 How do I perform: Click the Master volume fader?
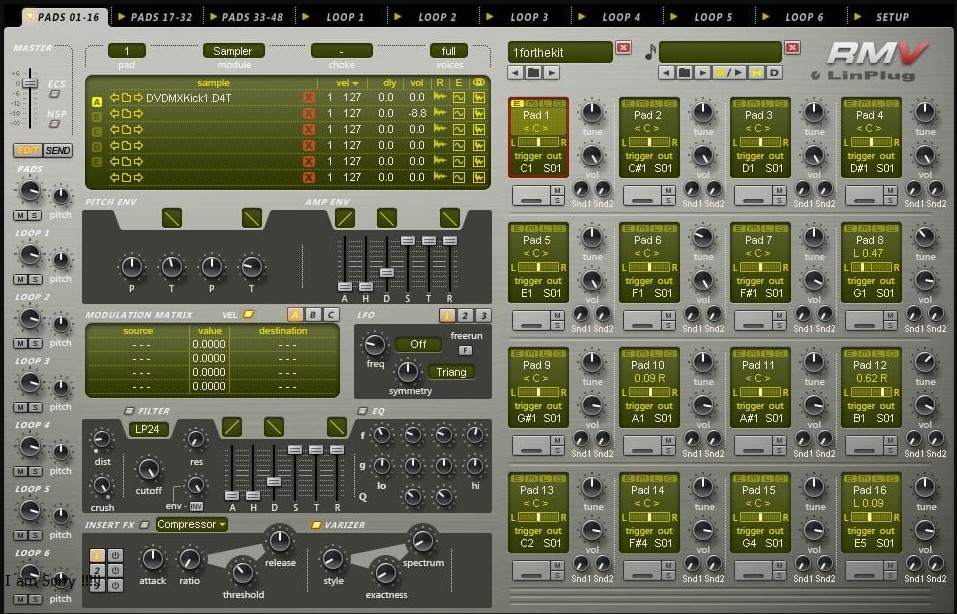[29, 83]
